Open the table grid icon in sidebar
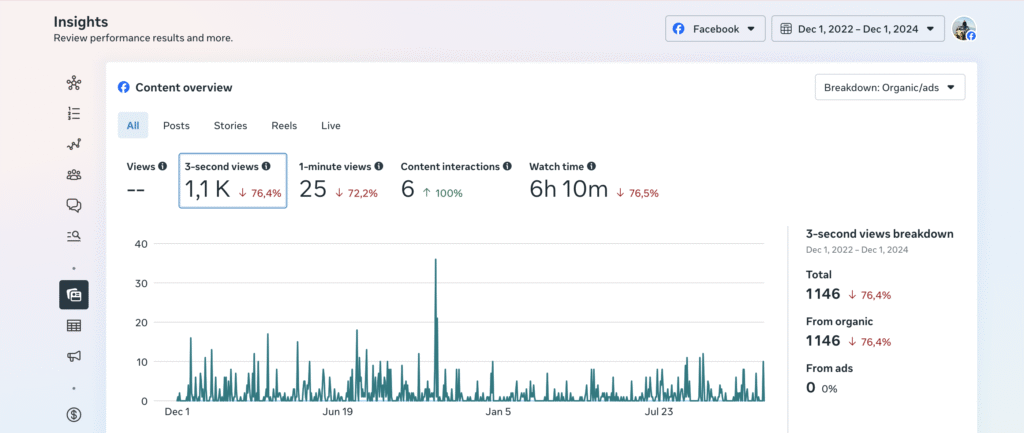 click(x=73, y=325)
